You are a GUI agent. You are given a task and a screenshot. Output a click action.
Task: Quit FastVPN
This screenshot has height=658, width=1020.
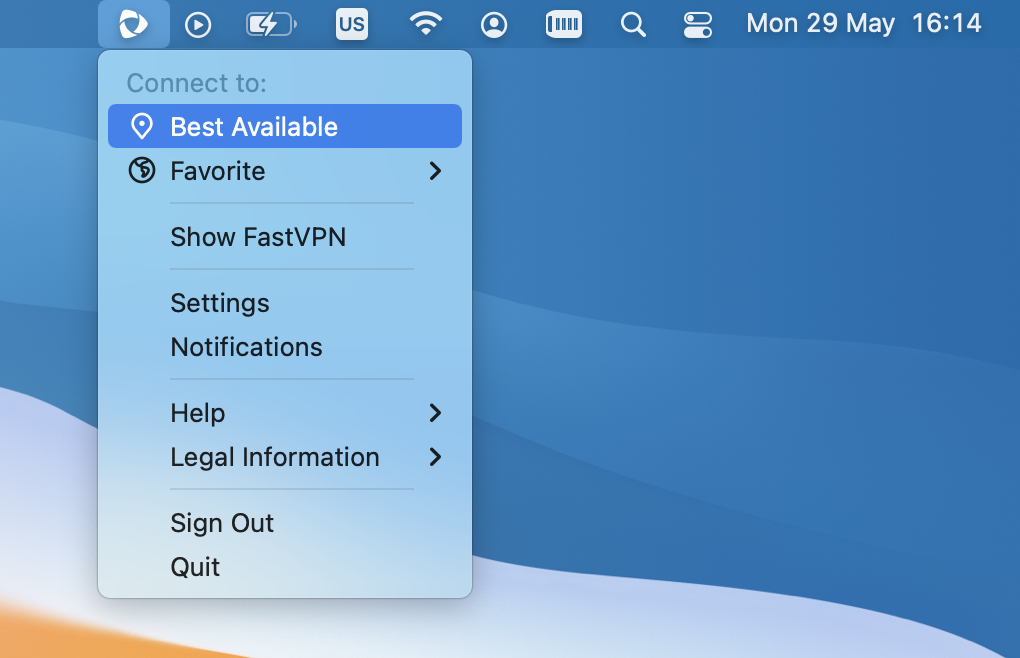pyautogui.click(x=285, y=567)
